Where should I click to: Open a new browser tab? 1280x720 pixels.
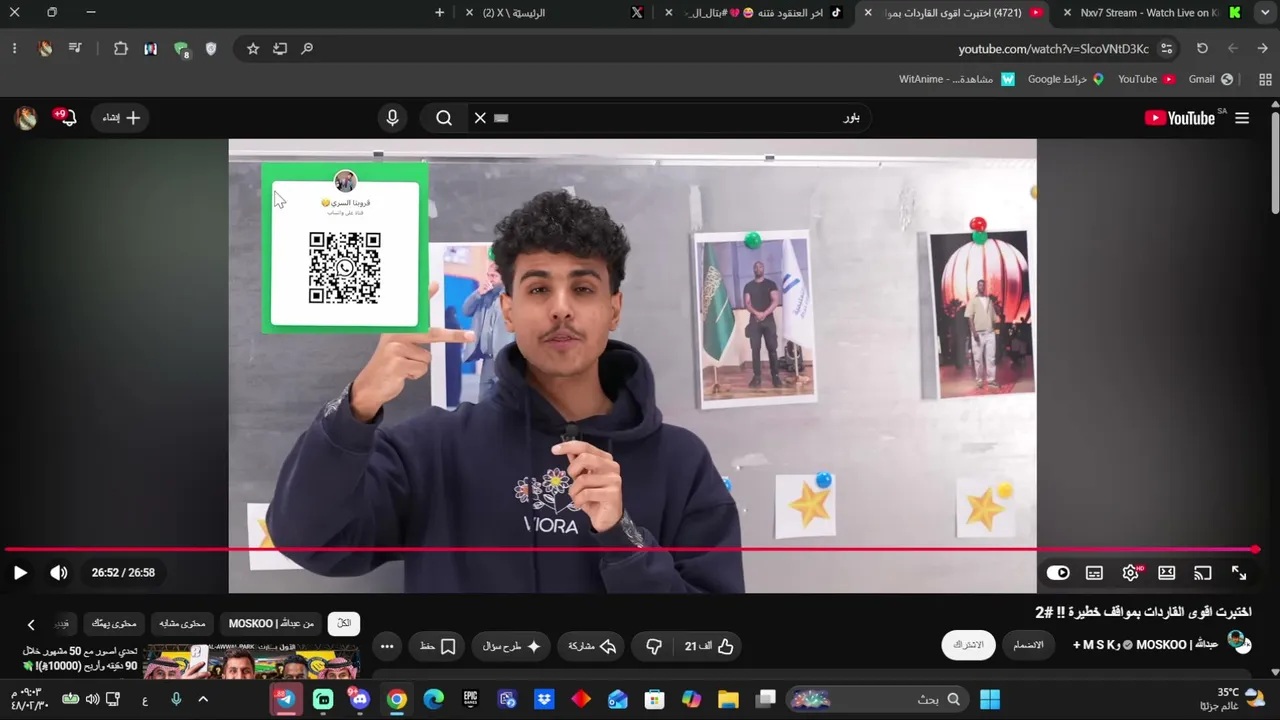point(440,12)
